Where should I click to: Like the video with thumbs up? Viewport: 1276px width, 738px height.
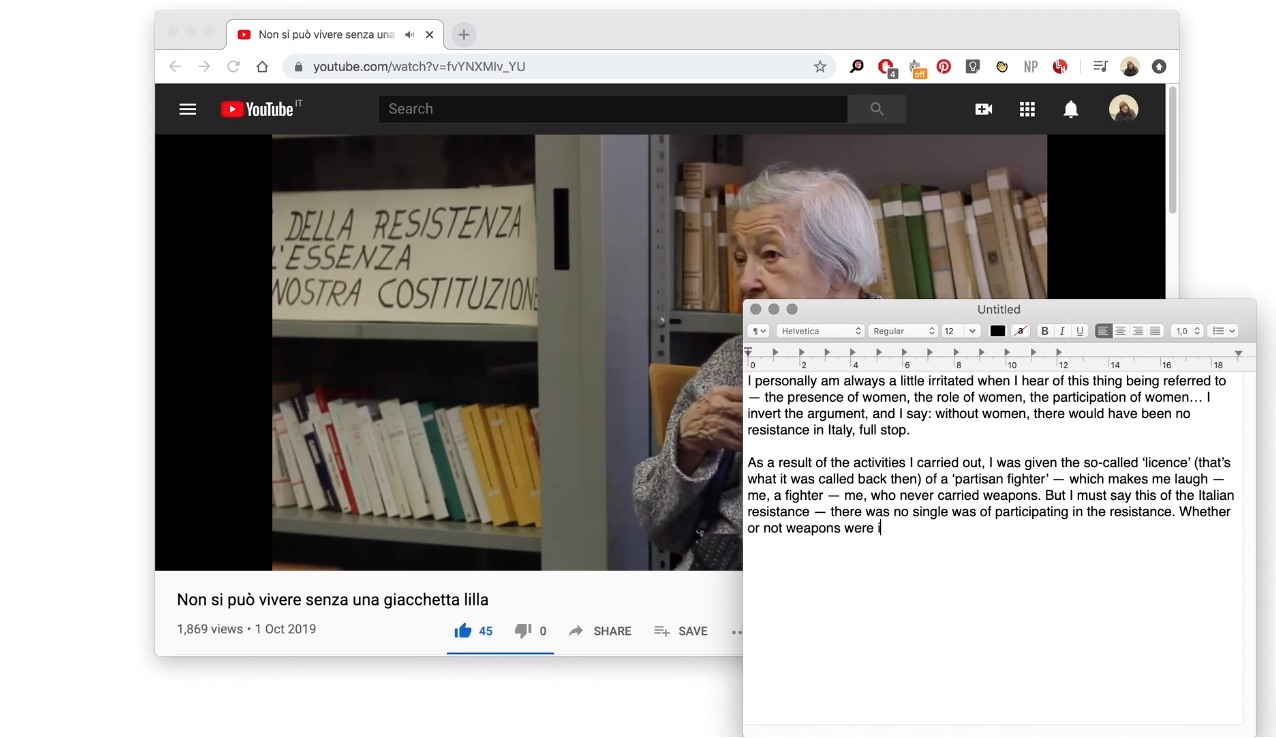pos(463,631)
